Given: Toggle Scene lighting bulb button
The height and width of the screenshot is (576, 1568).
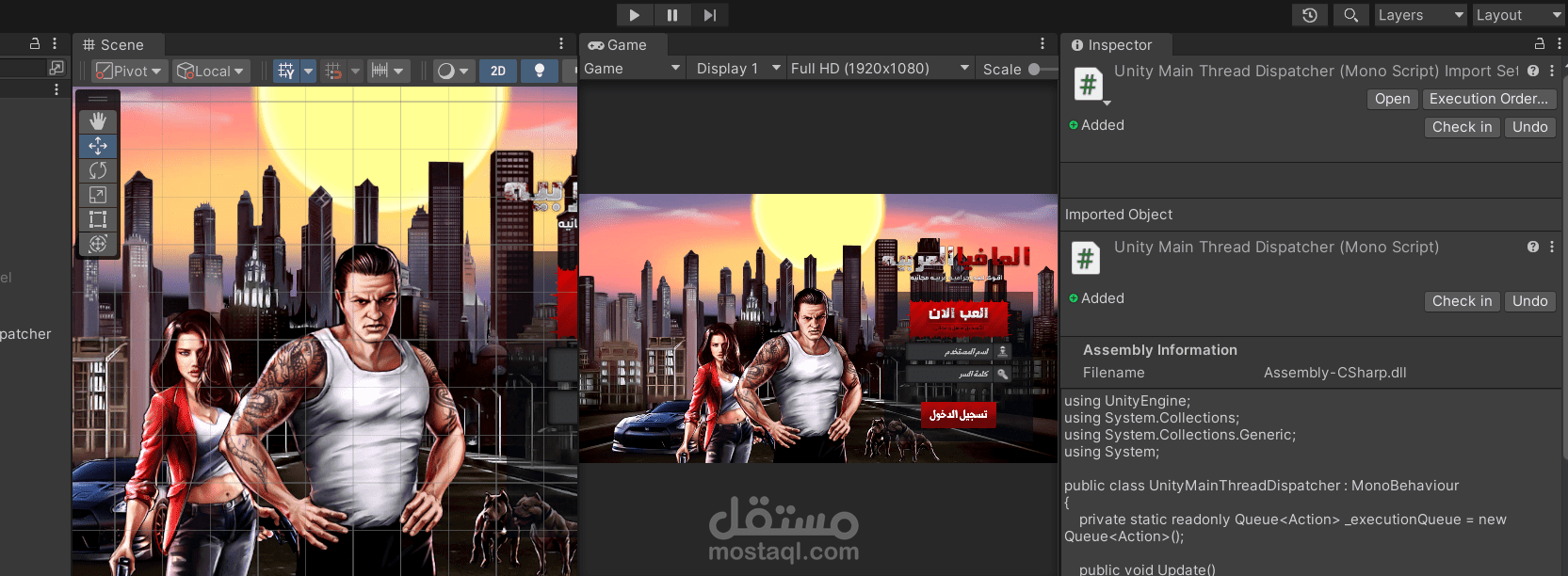Looking at the screenshot, I should [540, 71].
